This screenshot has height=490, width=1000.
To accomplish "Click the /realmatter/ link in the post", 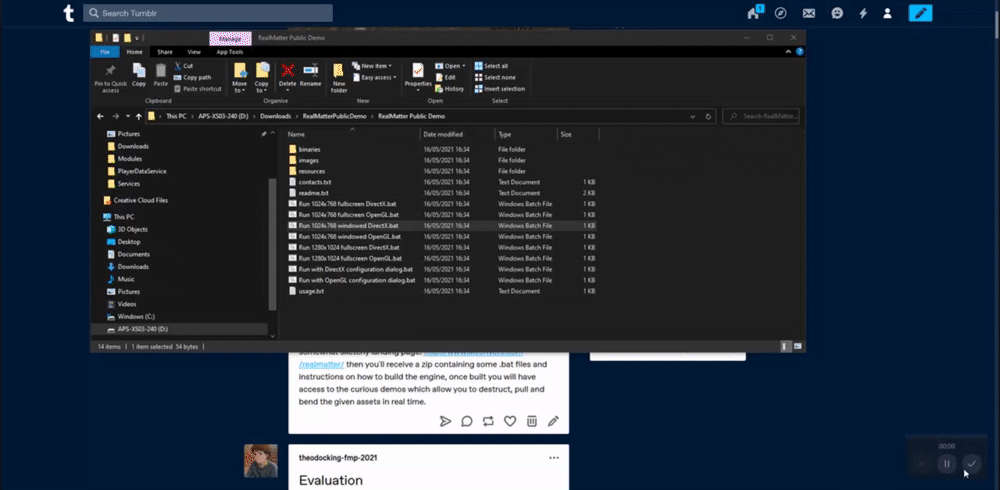I will pyautogui.click(x=321, y=365).
